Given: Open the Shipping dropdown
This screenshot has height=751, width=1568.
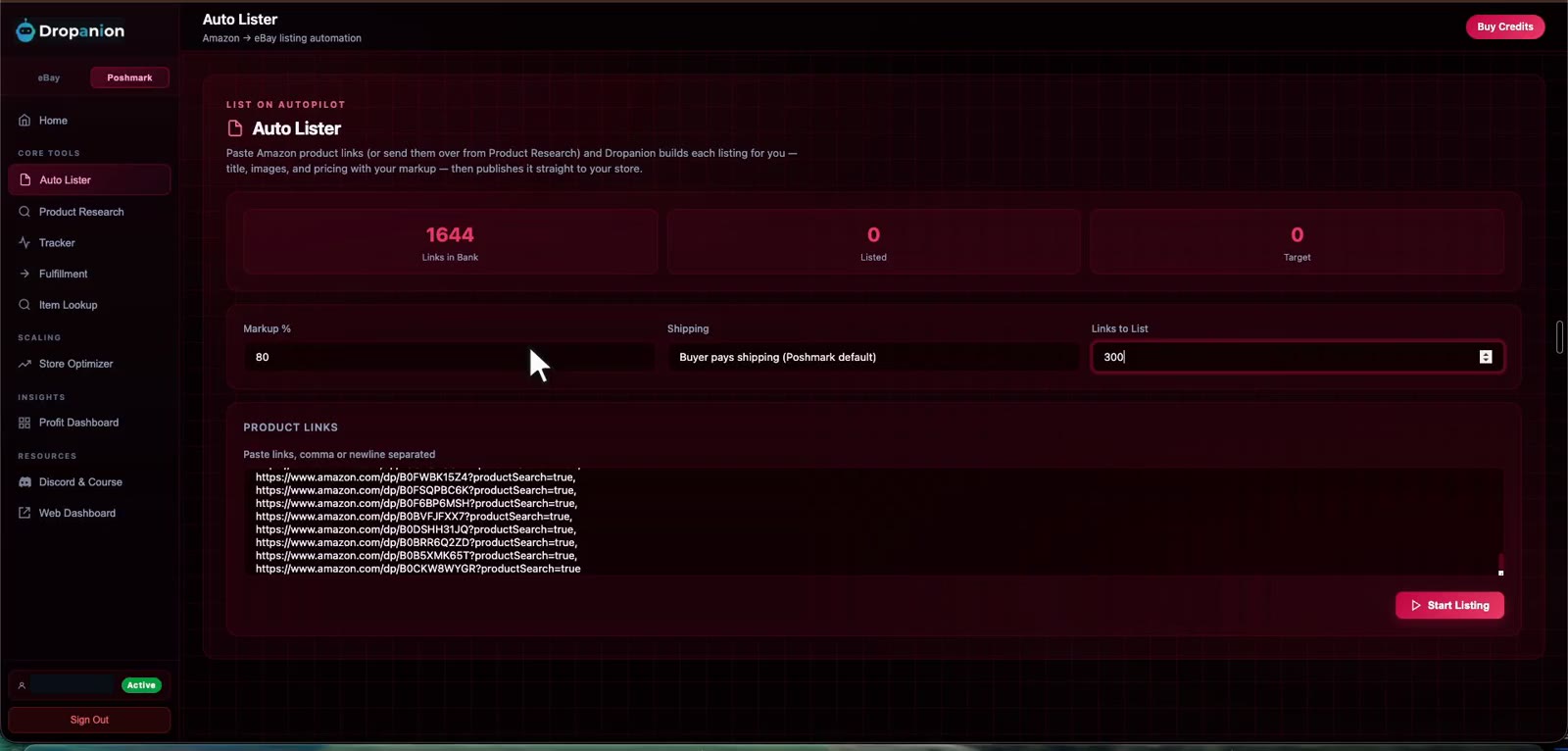Looking at the screenshot, I should 872,357.
